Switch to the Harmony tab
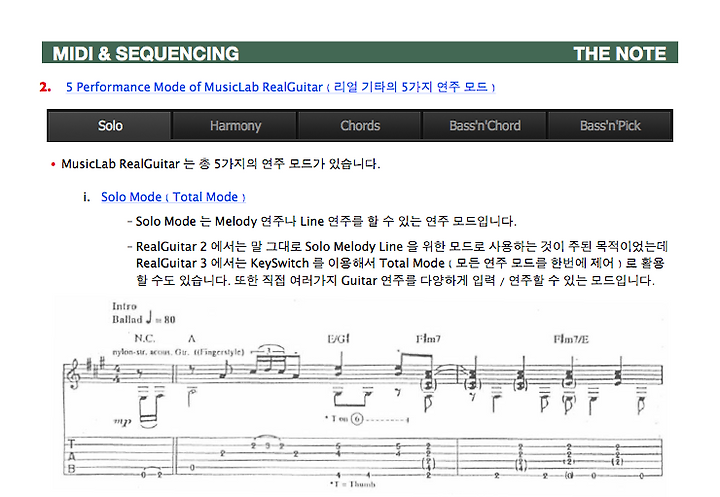The image size is (720, 497). click(x=235, y=125)
